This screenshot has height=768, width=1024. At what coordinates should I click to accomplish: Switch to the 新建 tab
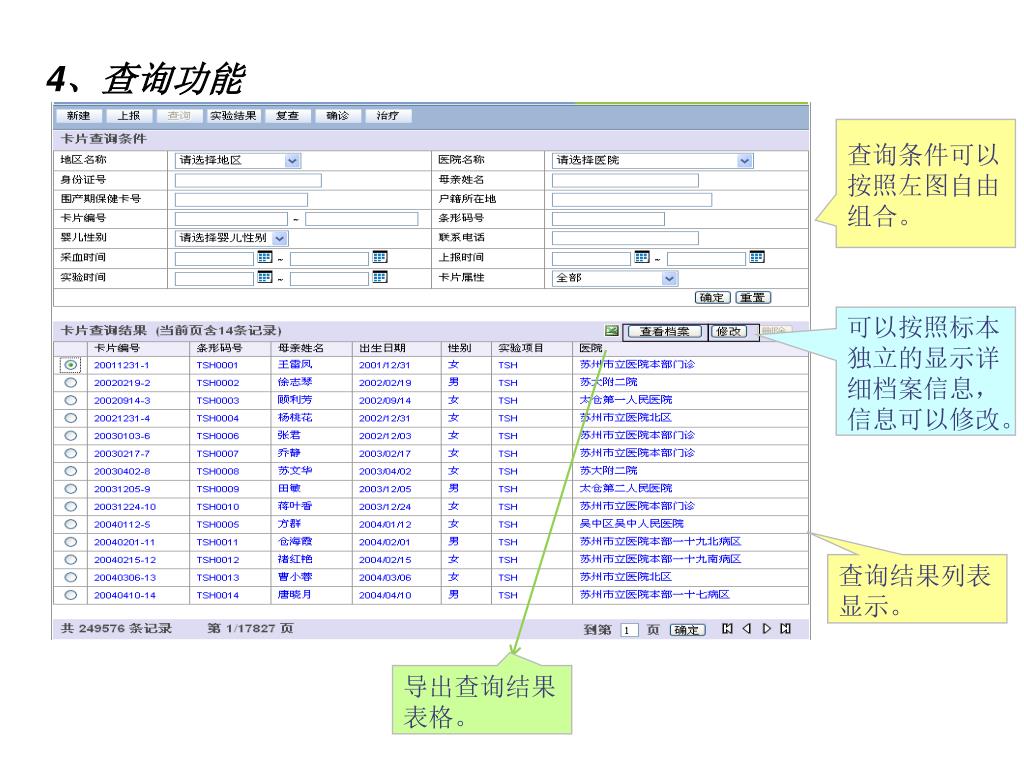point(78,116)
